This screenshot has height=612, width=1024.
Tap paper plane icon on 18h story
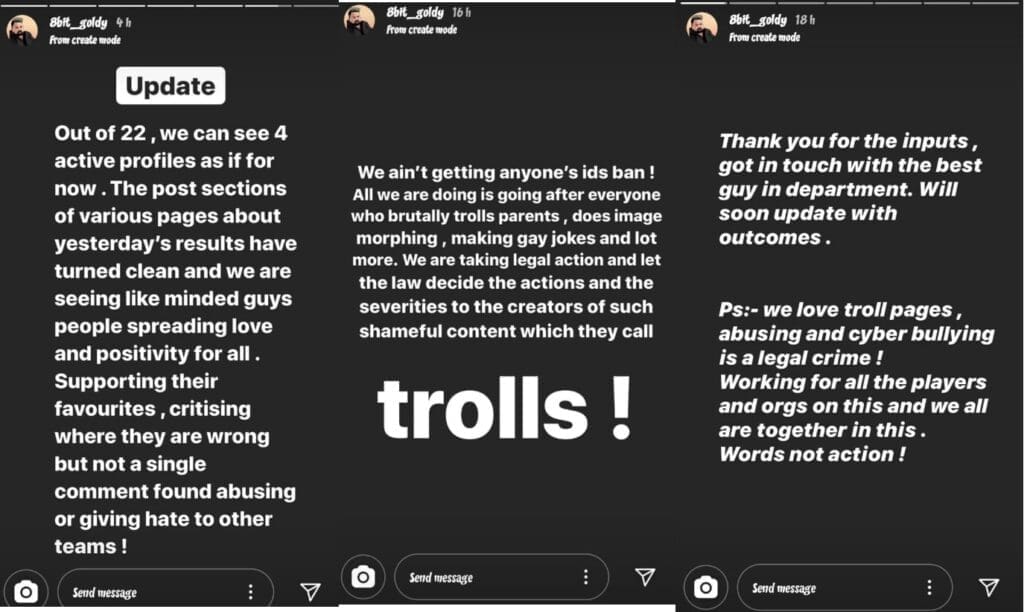point(988,587)
